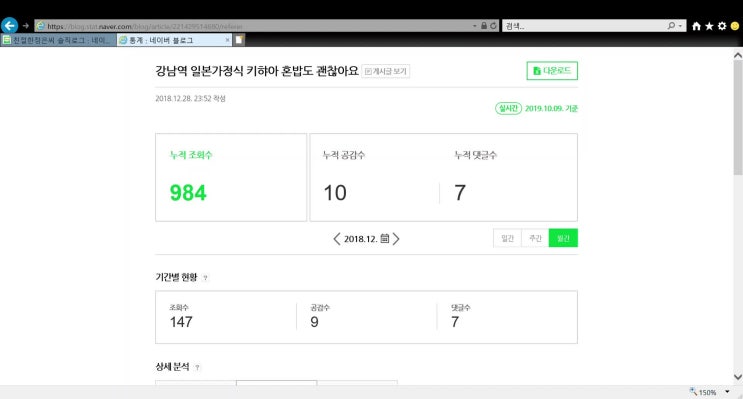This screenshot has width=743, height=399.
Task: Click the browser search box
Action: [x=584, y=26]
